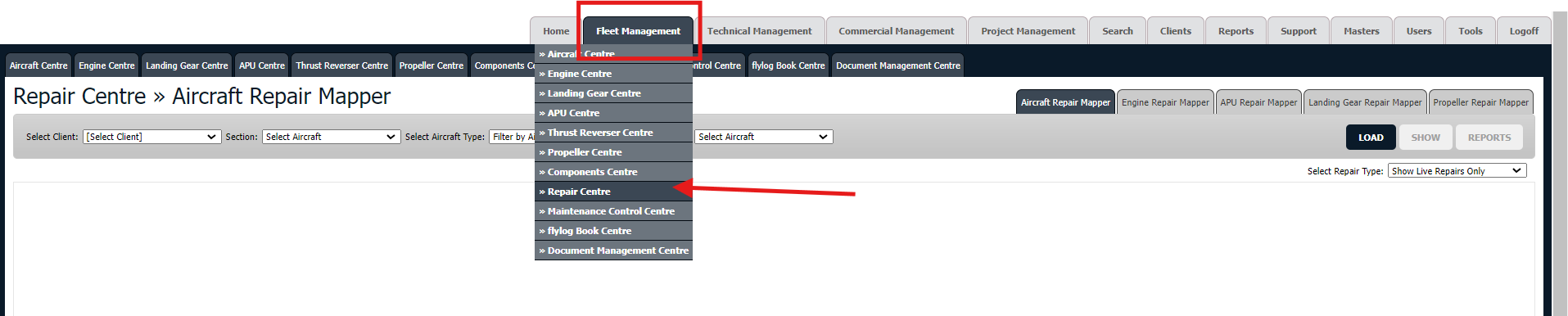
Task: Expand the Select Repair Type dropdown
Action: click(1457, 171)
